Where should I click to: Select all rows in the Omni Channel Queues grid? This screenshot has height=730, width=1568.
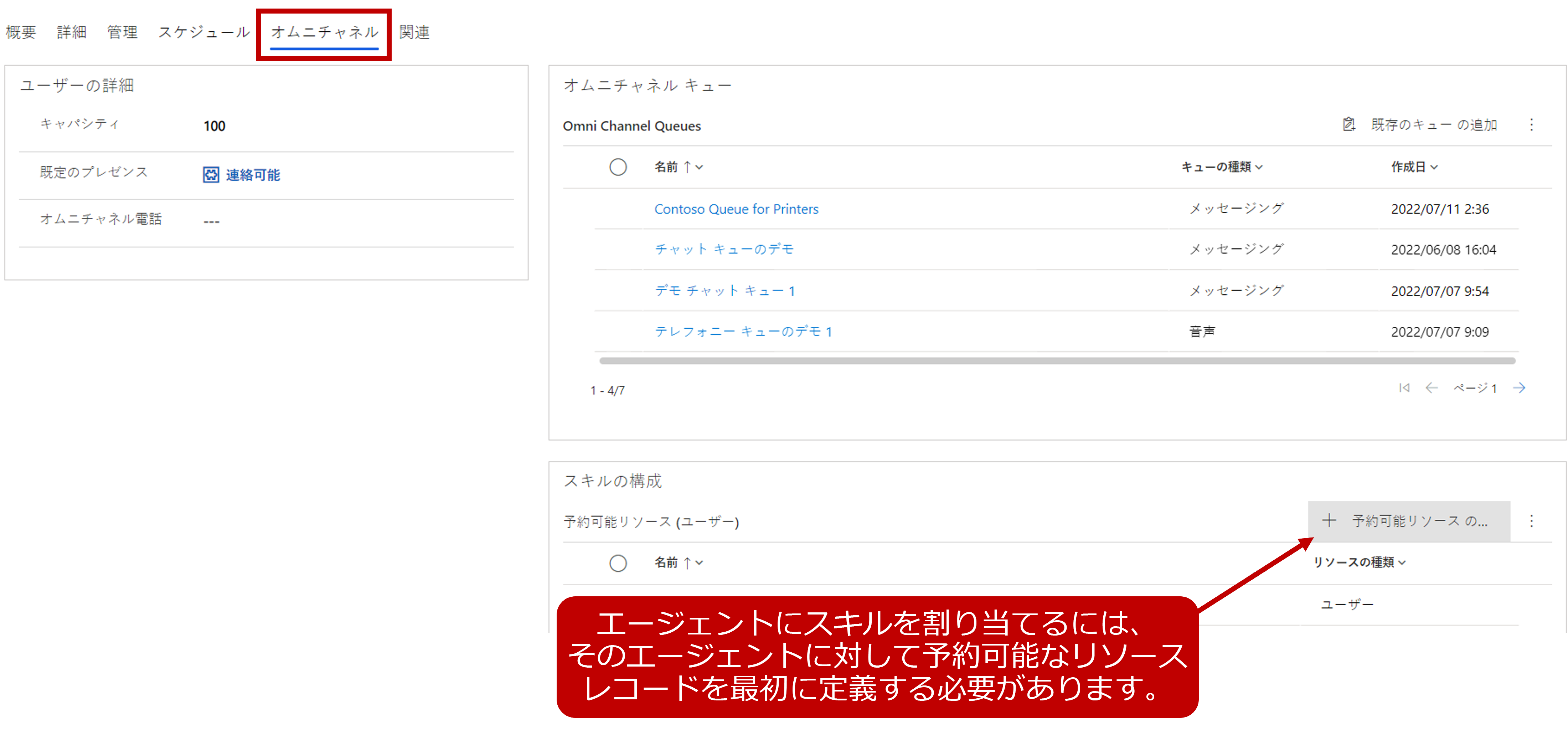pos(618,167)
